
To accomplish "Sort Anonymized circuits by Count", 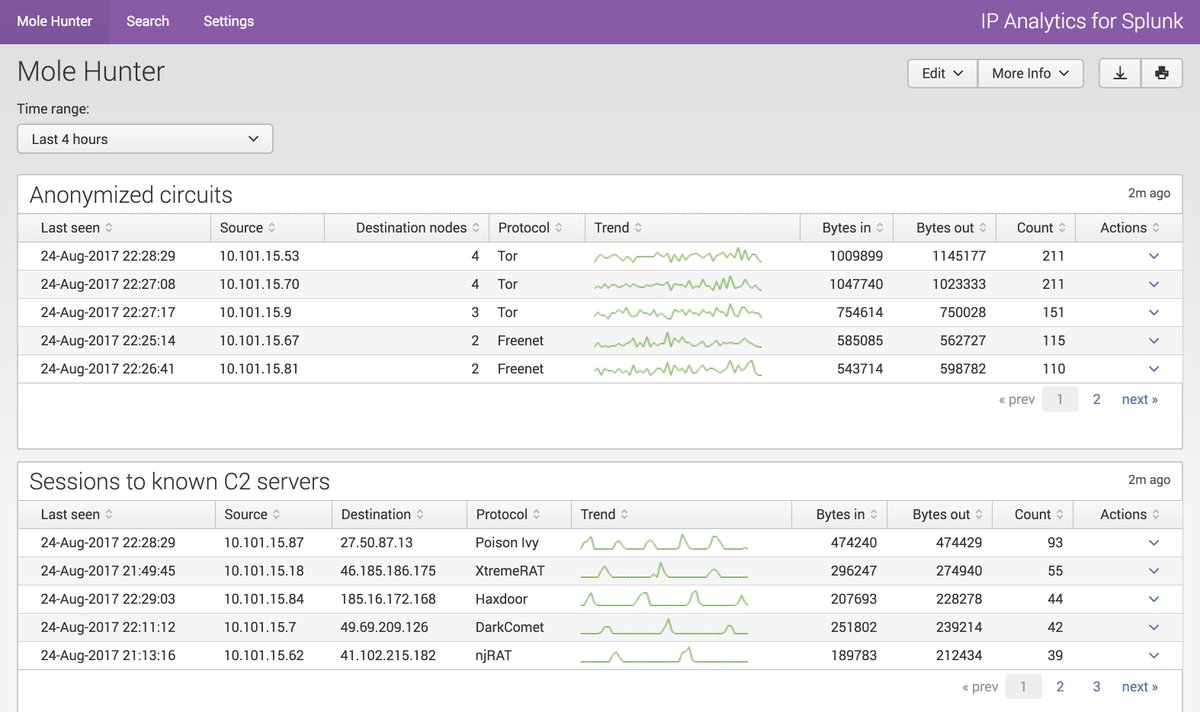I will 1041,228.
